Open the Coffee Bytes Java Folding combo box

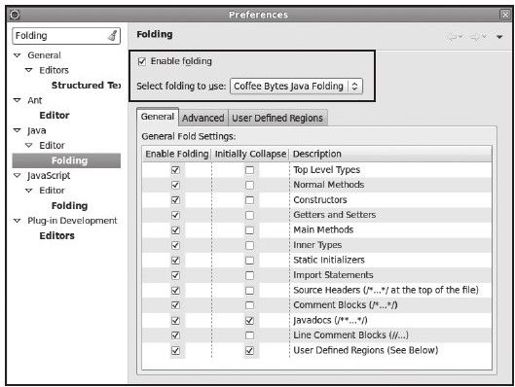296,86
